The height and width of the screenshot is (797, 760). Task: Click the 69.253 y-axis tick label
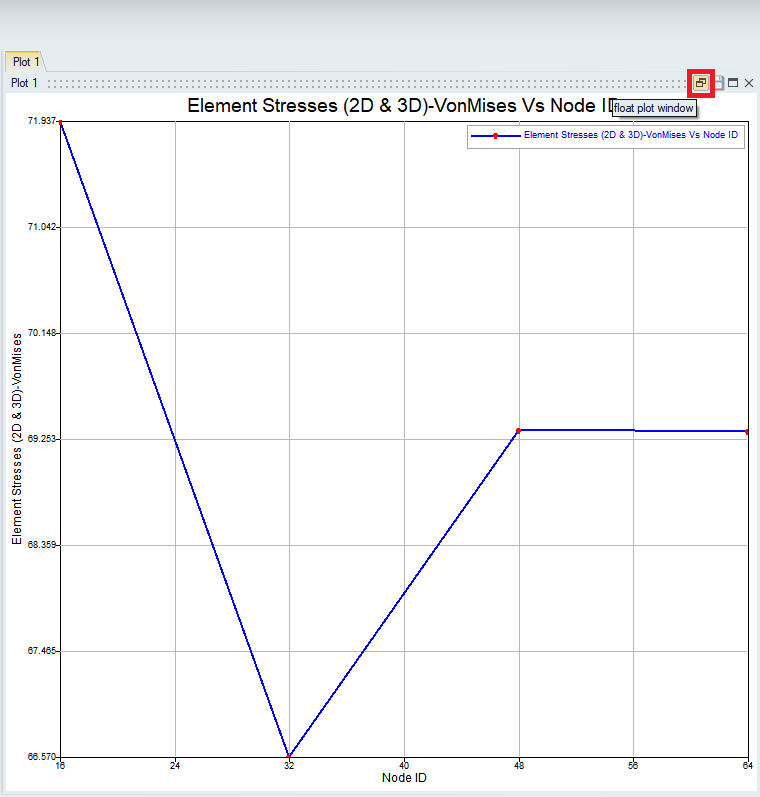(40, 439)
